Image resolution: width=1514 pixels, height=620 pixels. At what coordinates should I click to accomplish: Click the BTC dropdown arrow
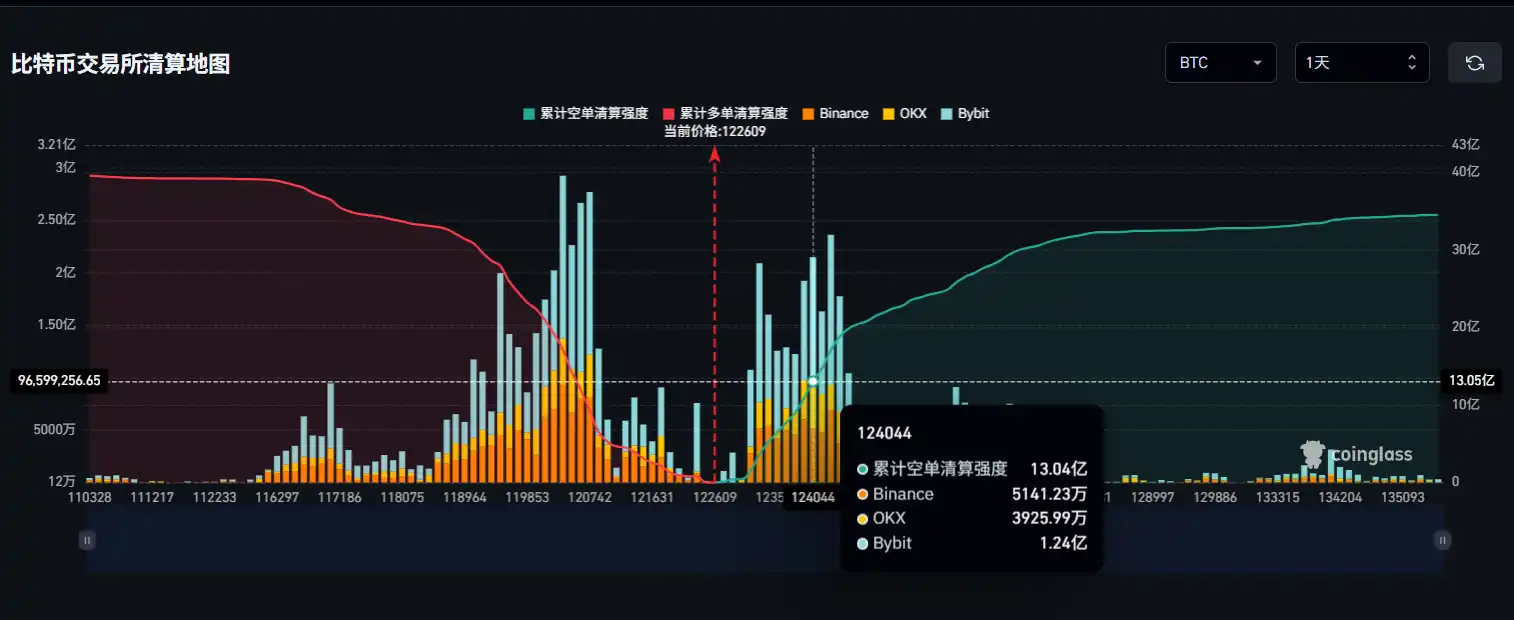[1258, 62]
